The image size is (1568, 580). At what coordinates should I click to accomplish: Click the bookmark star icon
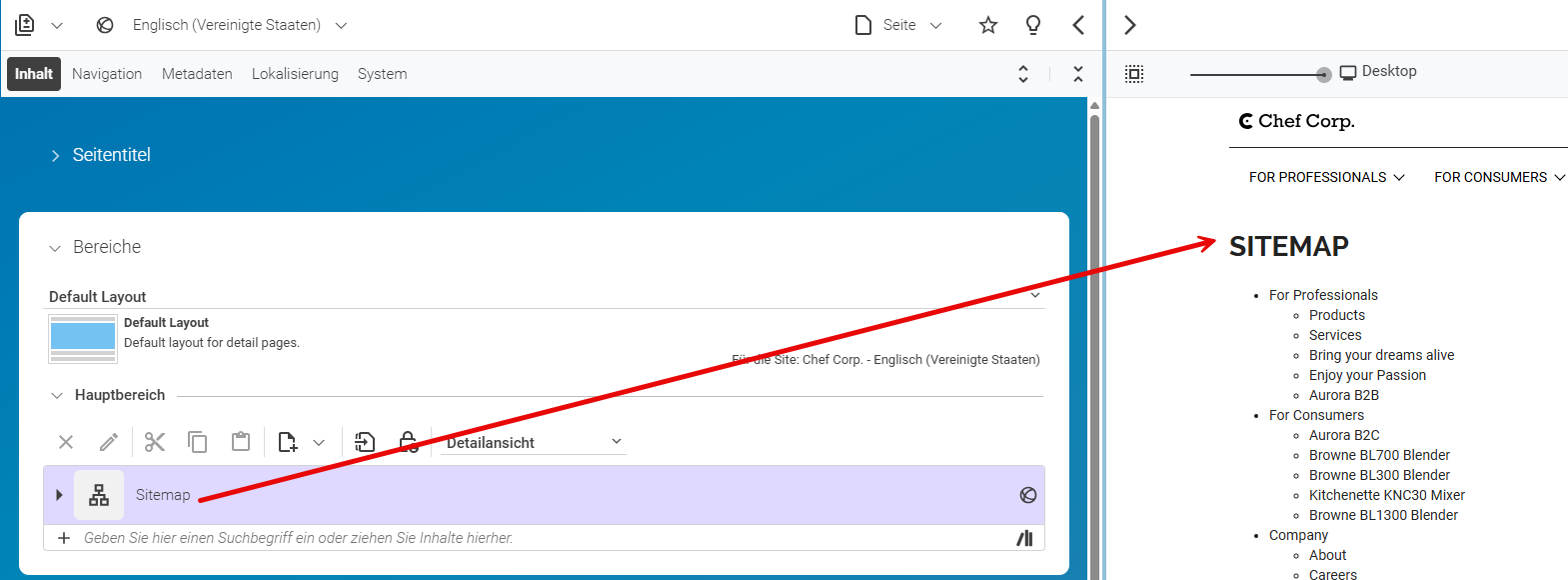988,25
